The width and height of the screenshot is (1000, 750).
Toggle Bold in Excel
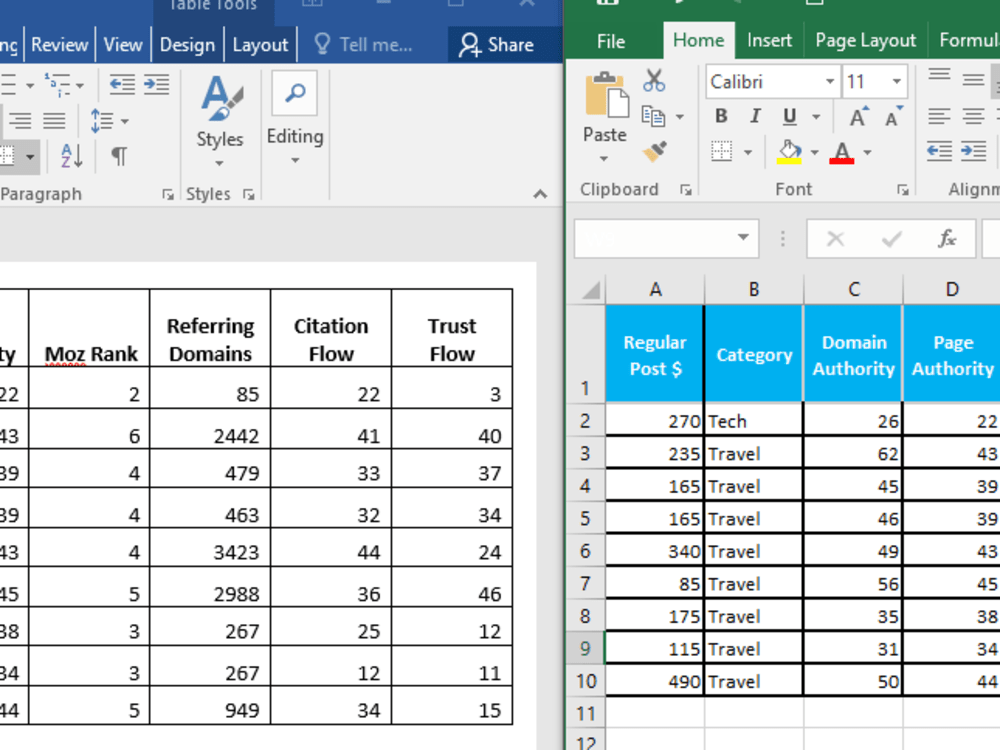[x=721, y=116]
